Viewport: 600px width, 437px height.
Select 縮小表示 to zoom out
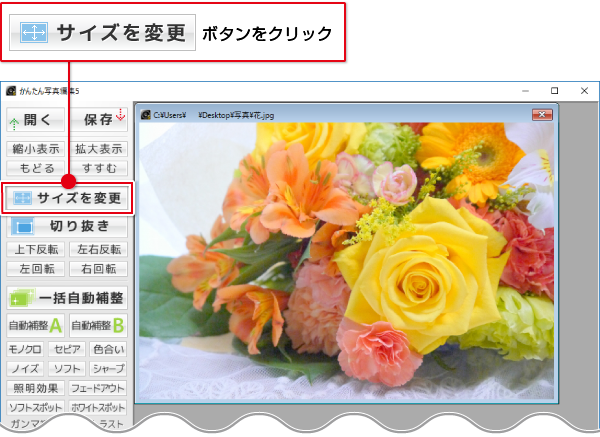36,149
